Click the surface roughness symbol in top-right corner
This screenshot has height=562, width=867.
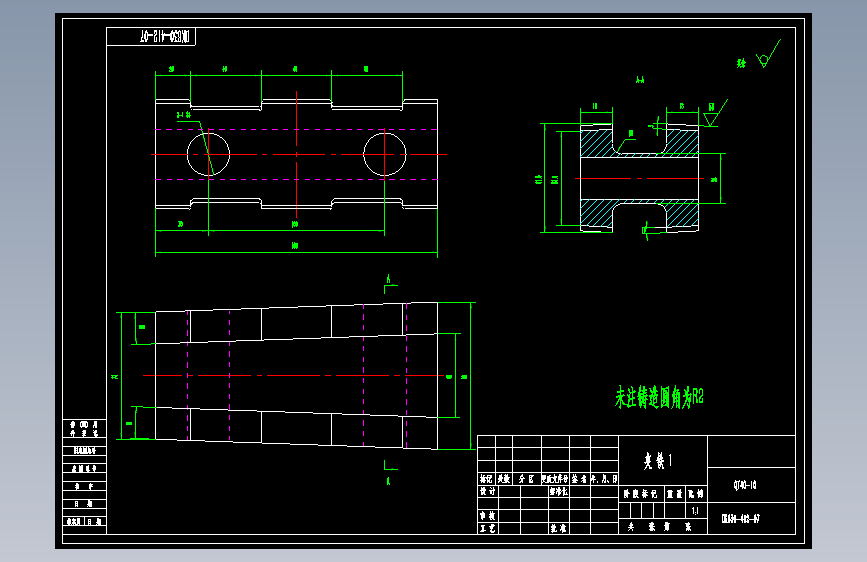(x=767, y=54)
